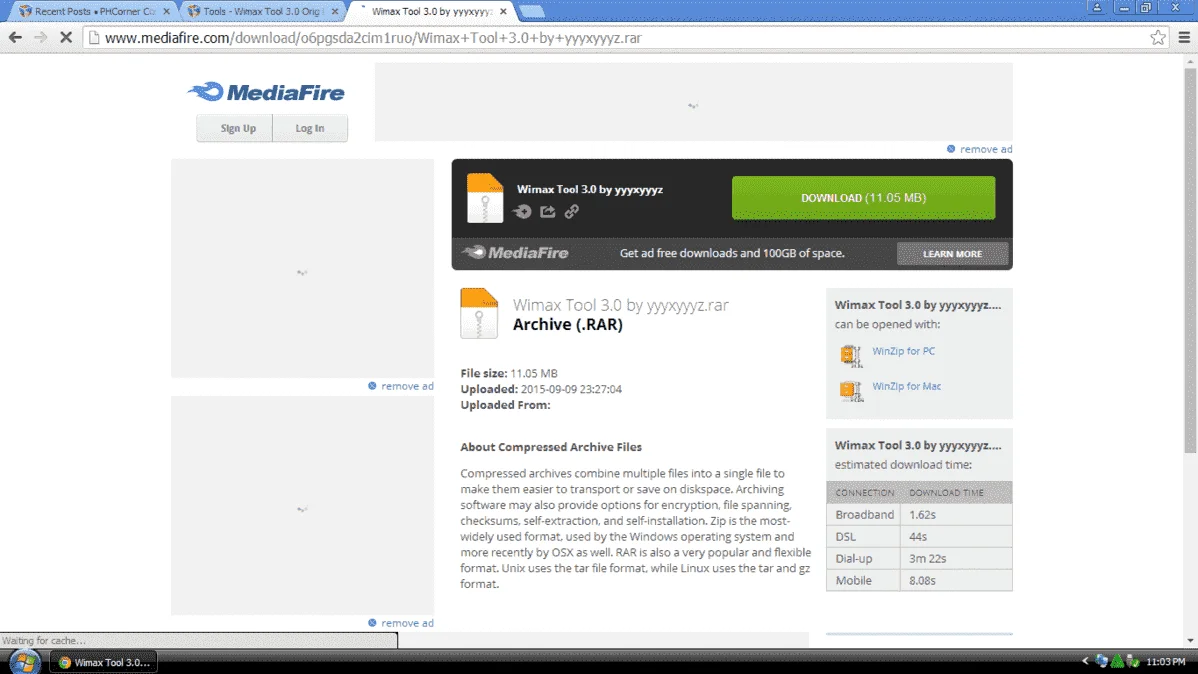Click the MediaFire logo at the top

[266, 92]
